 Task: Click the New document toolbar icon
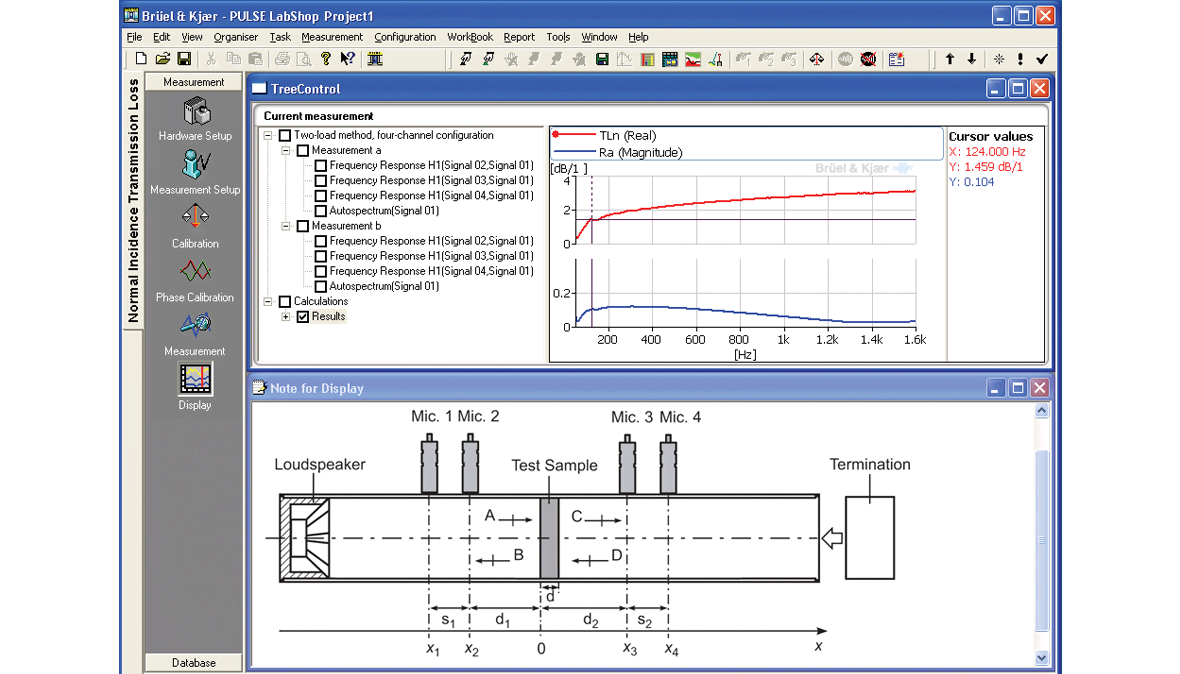point(141,60)
